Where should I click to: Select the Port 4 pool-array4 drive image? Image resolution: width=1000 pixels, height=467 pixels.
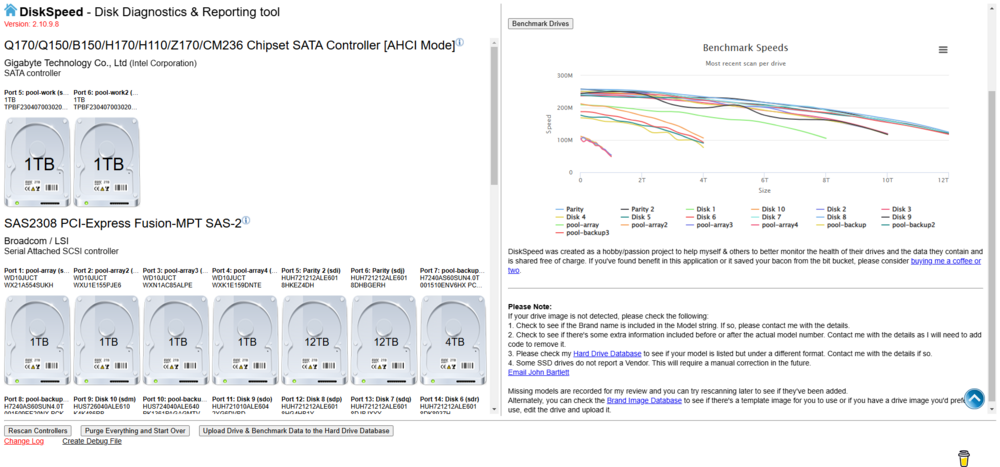[246, 341]
